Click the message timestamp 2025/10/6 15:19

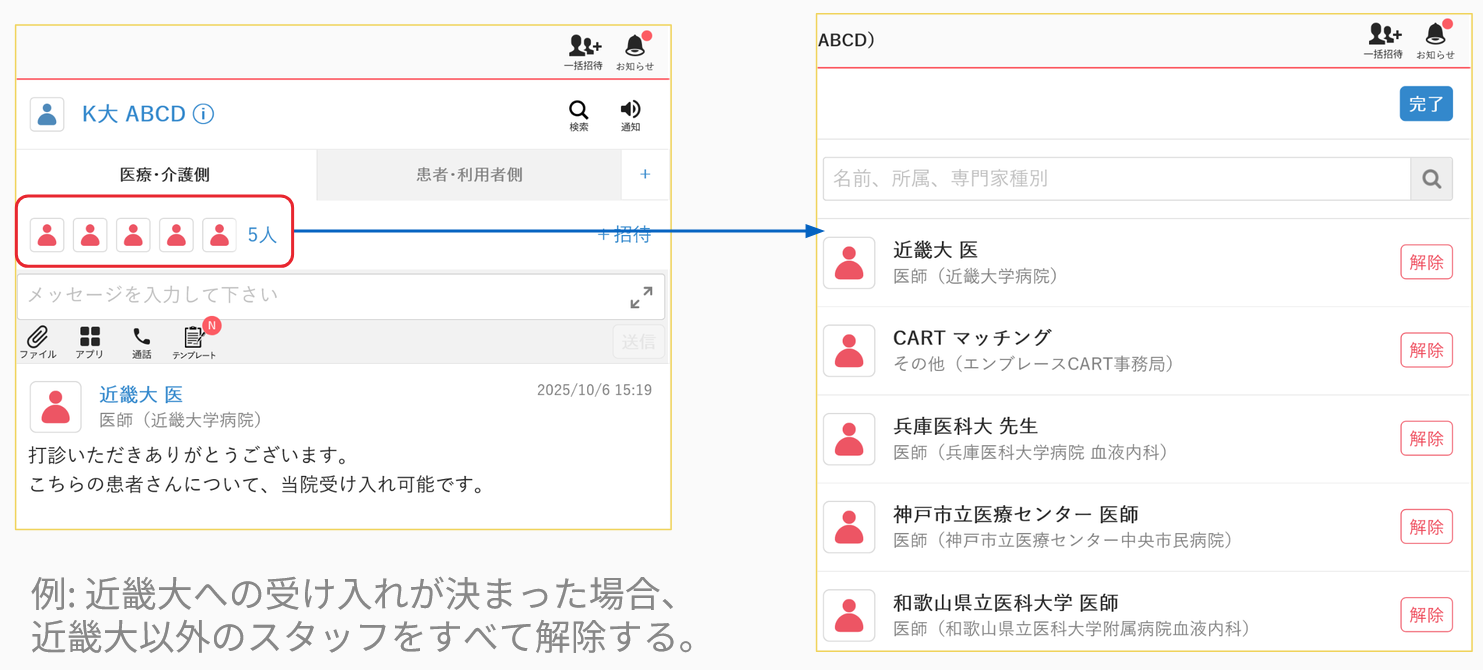(594, 390)
